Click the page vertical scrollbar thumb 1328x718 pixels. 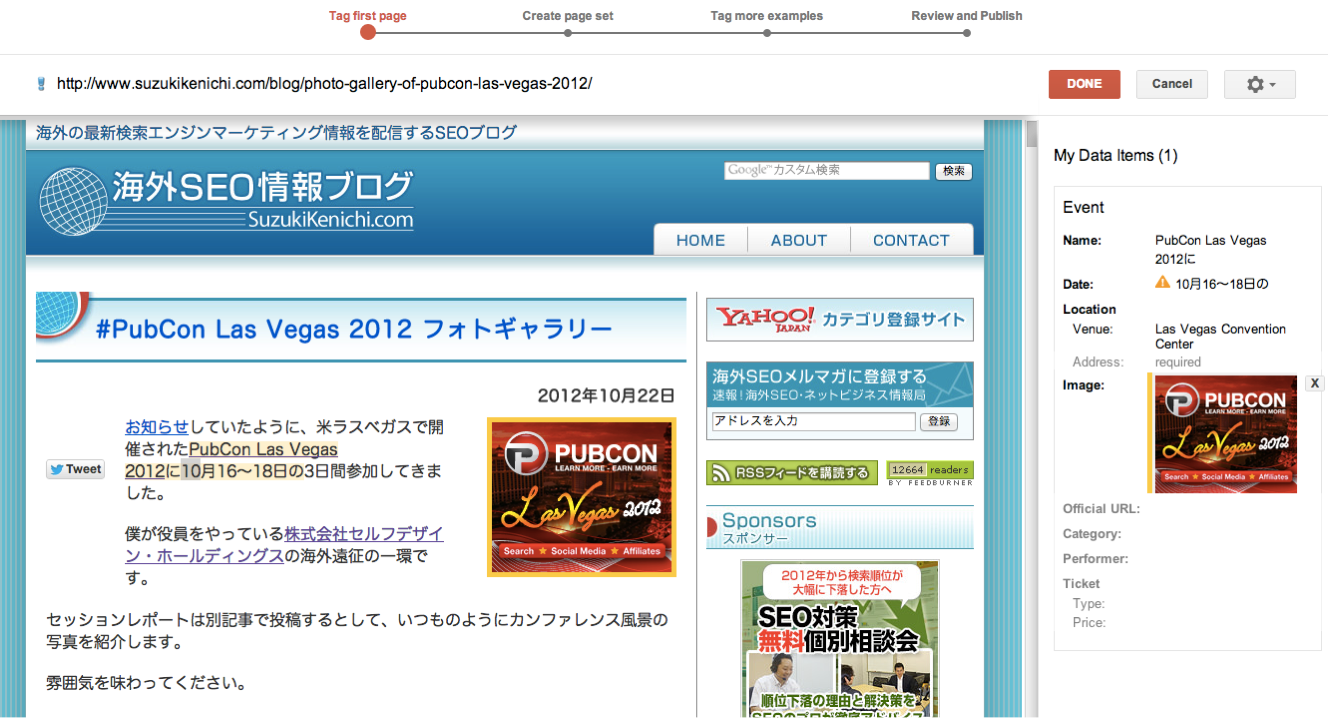pyautogui.click(x=1031, y=134)
